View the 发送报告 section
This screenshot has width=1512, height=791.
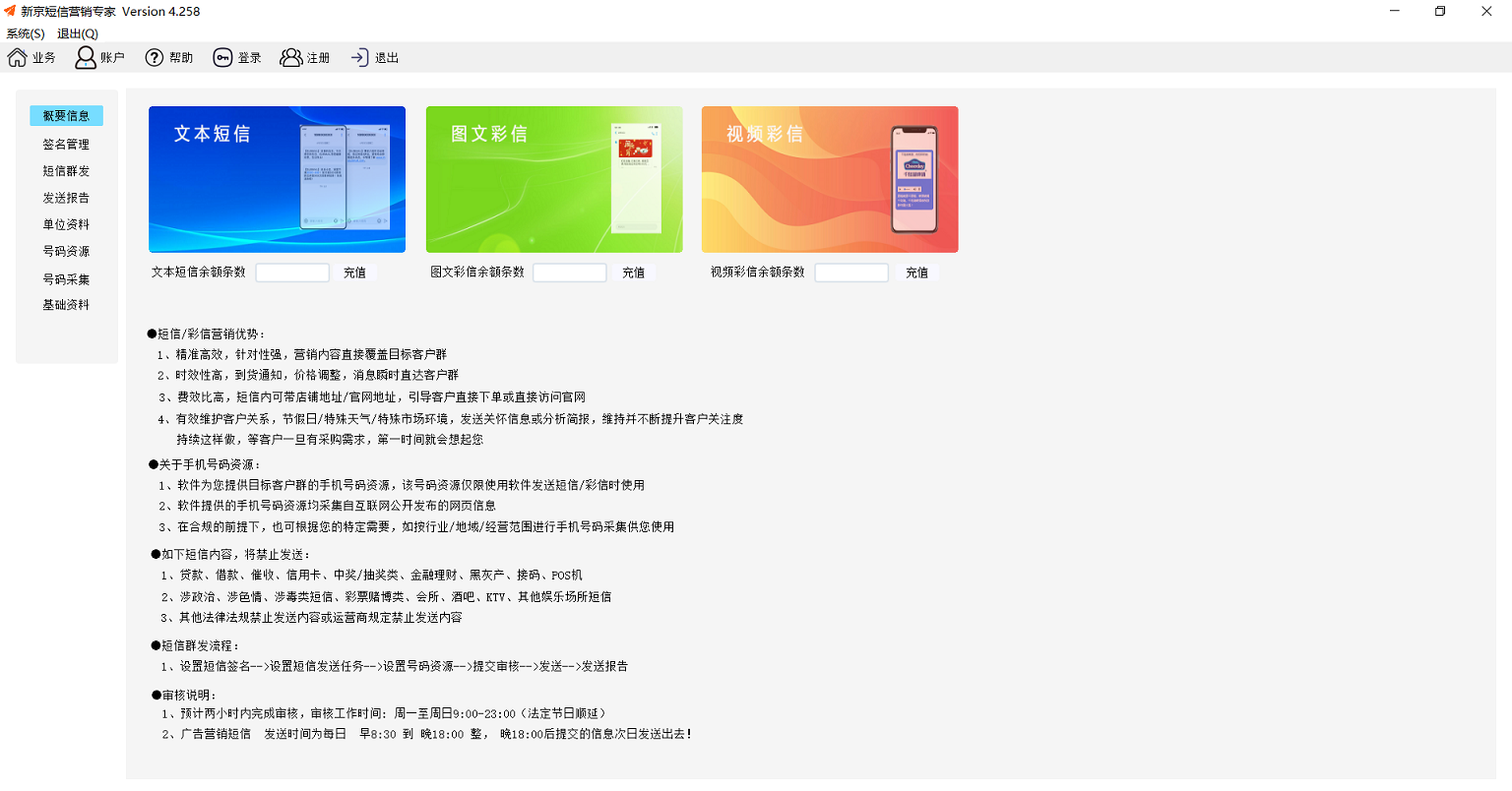pos(66,197)
